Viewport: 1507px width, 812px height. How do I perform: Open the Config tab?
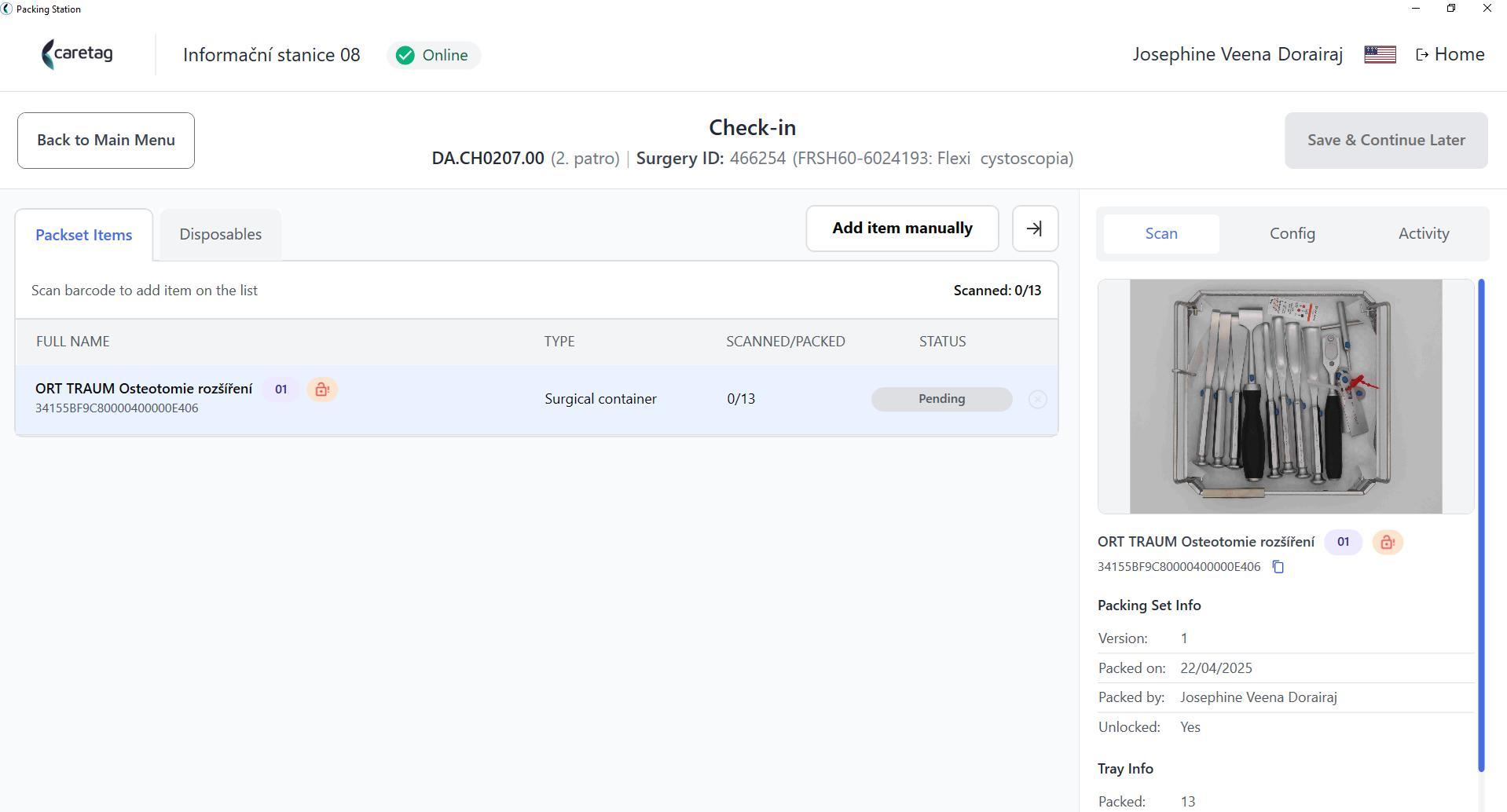pyautogui.click(x=1292, y=233)
